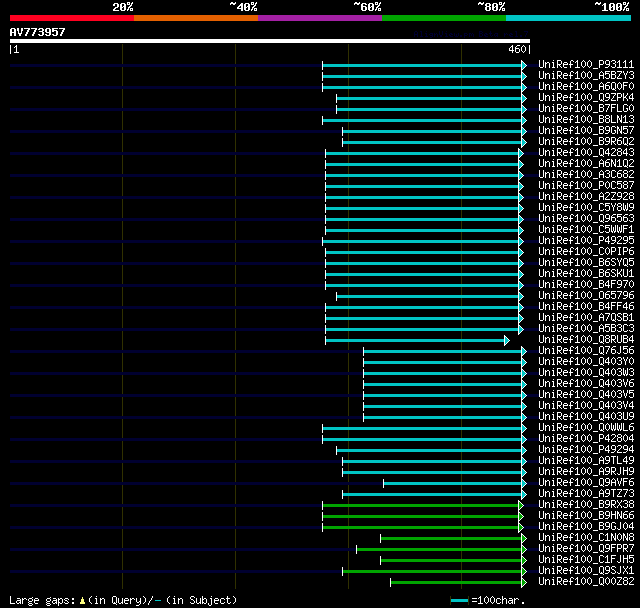Screen dimensions: 640x608
Task: Click the UniRef100_Q42843 label
Action: coord(586,153)
